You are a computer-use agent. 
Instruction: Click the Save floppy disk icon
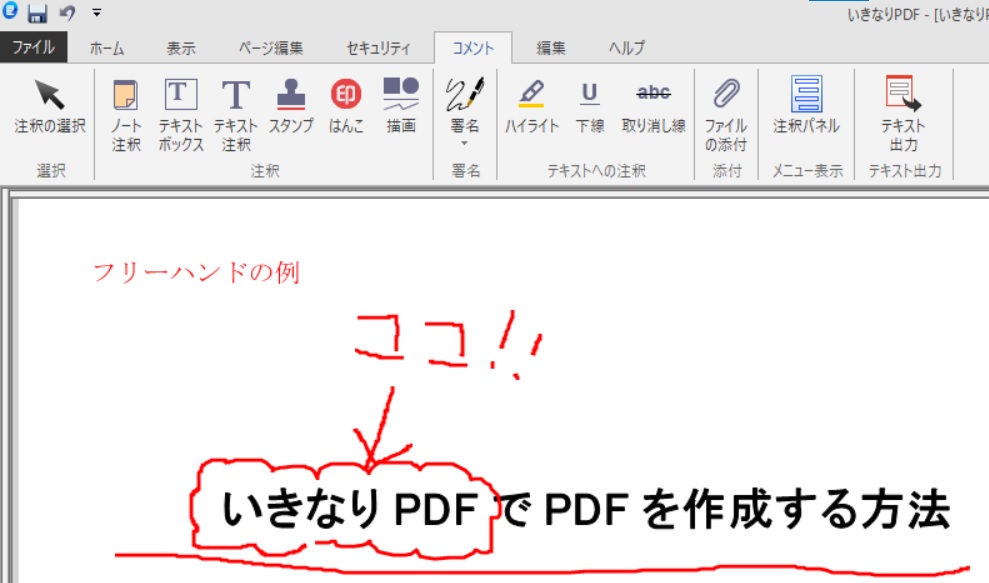(x=37, y=13)
